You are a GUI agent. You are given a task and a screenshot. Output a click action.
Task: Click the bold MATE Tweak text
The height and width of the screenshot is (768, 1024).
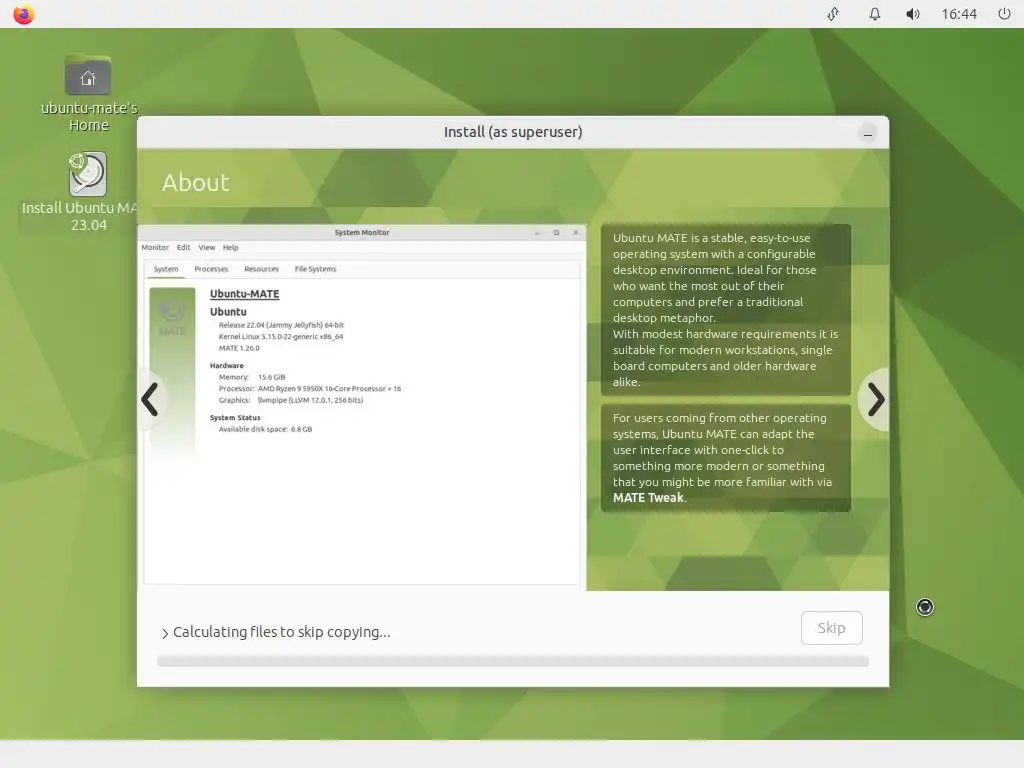click(648, 498)
